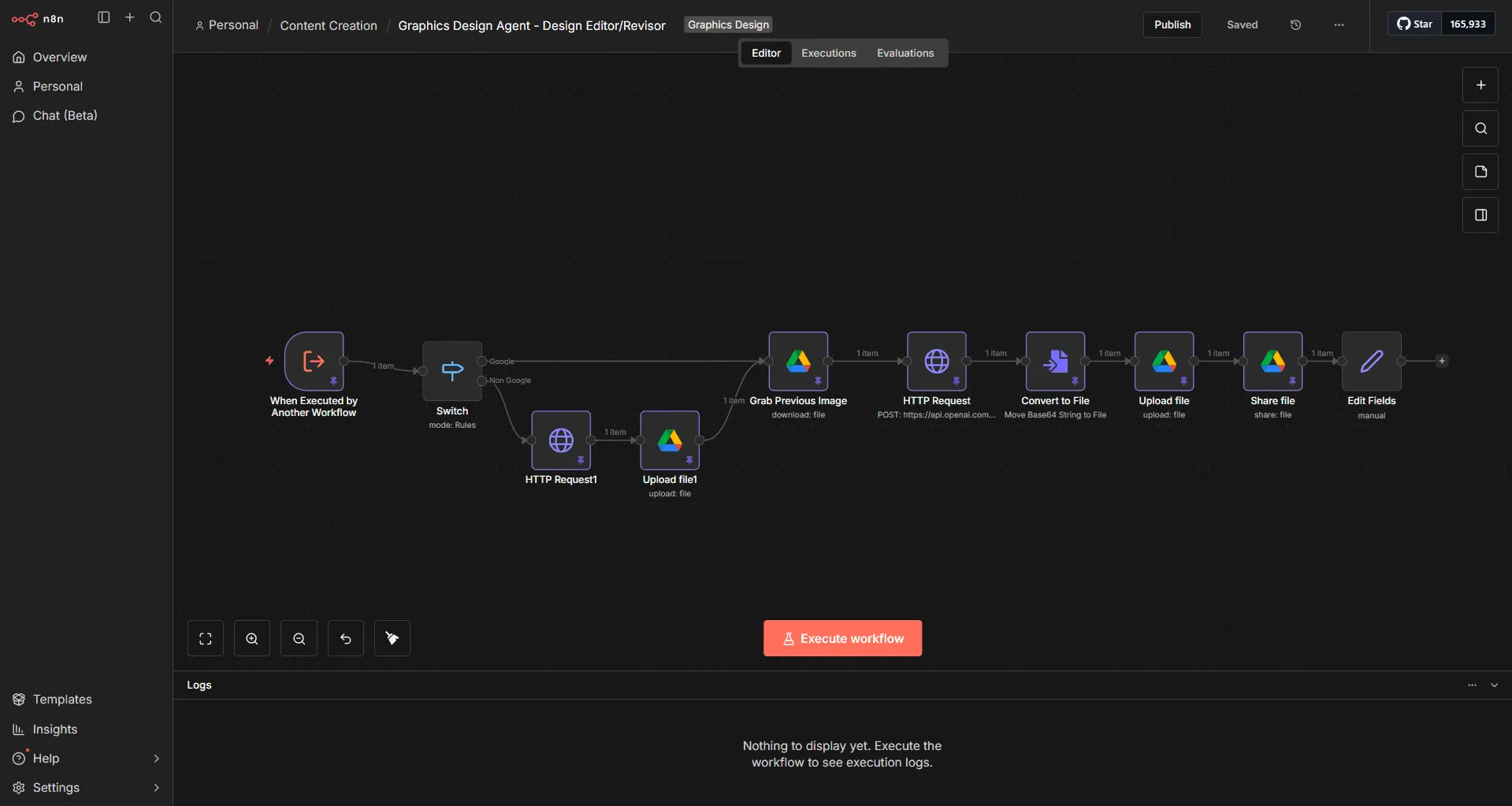The width and height of the screenshot is (1512, 806).
Task: Open the Convert to File node
Action: pyautogui.click(x=1055, y=362)
